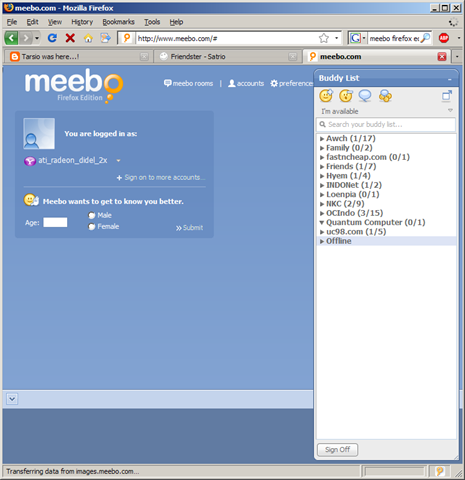Select the Male radio button

click(92, 215)
